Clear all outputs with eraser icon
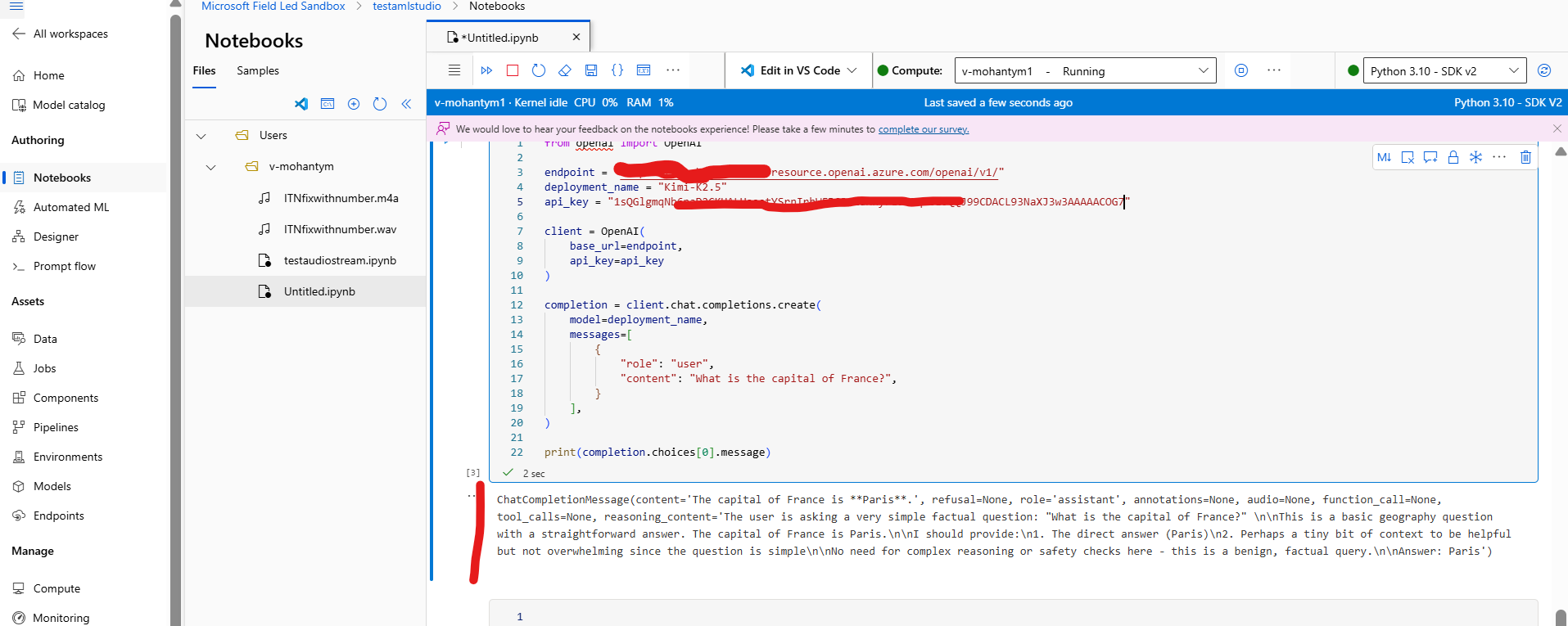 [x=565, y=70]
